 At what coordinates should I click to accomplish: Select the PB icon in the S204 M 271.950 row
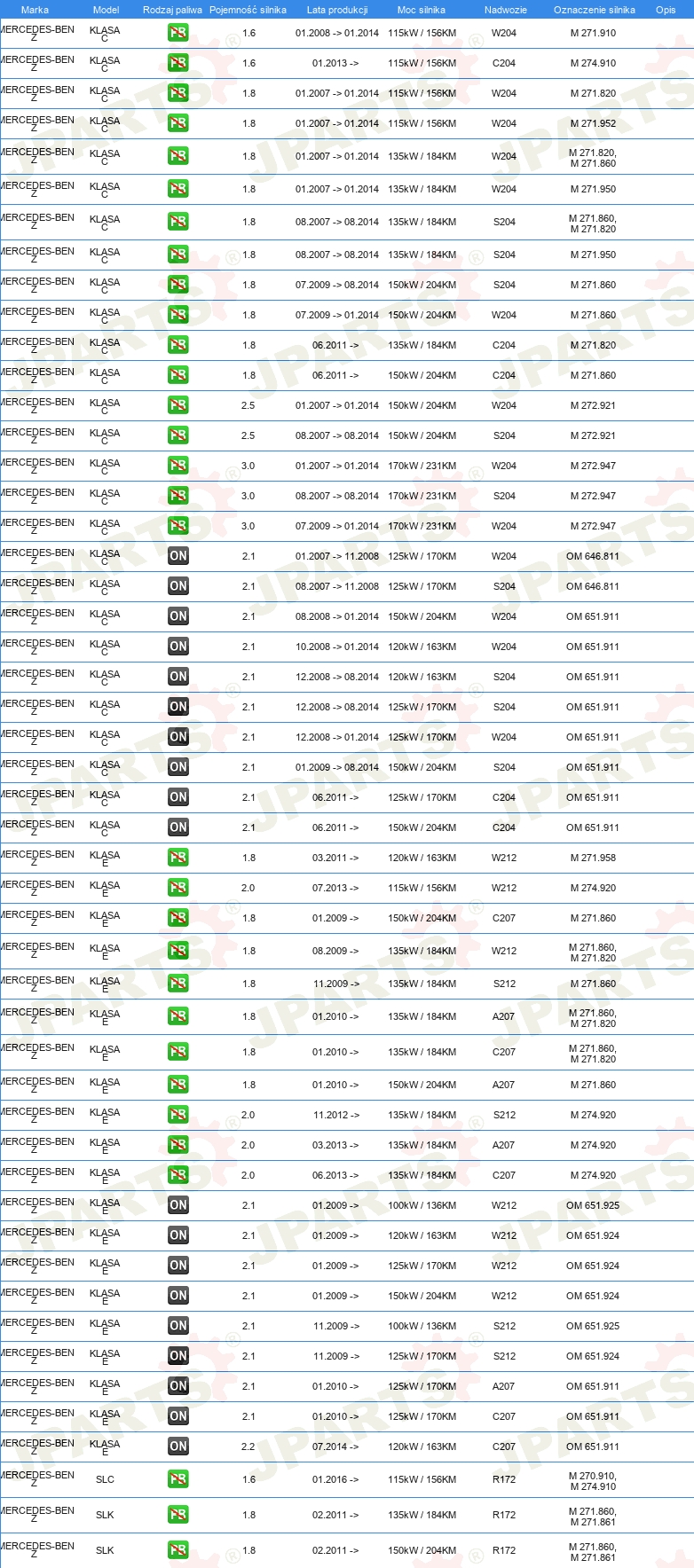click(177, 255)
